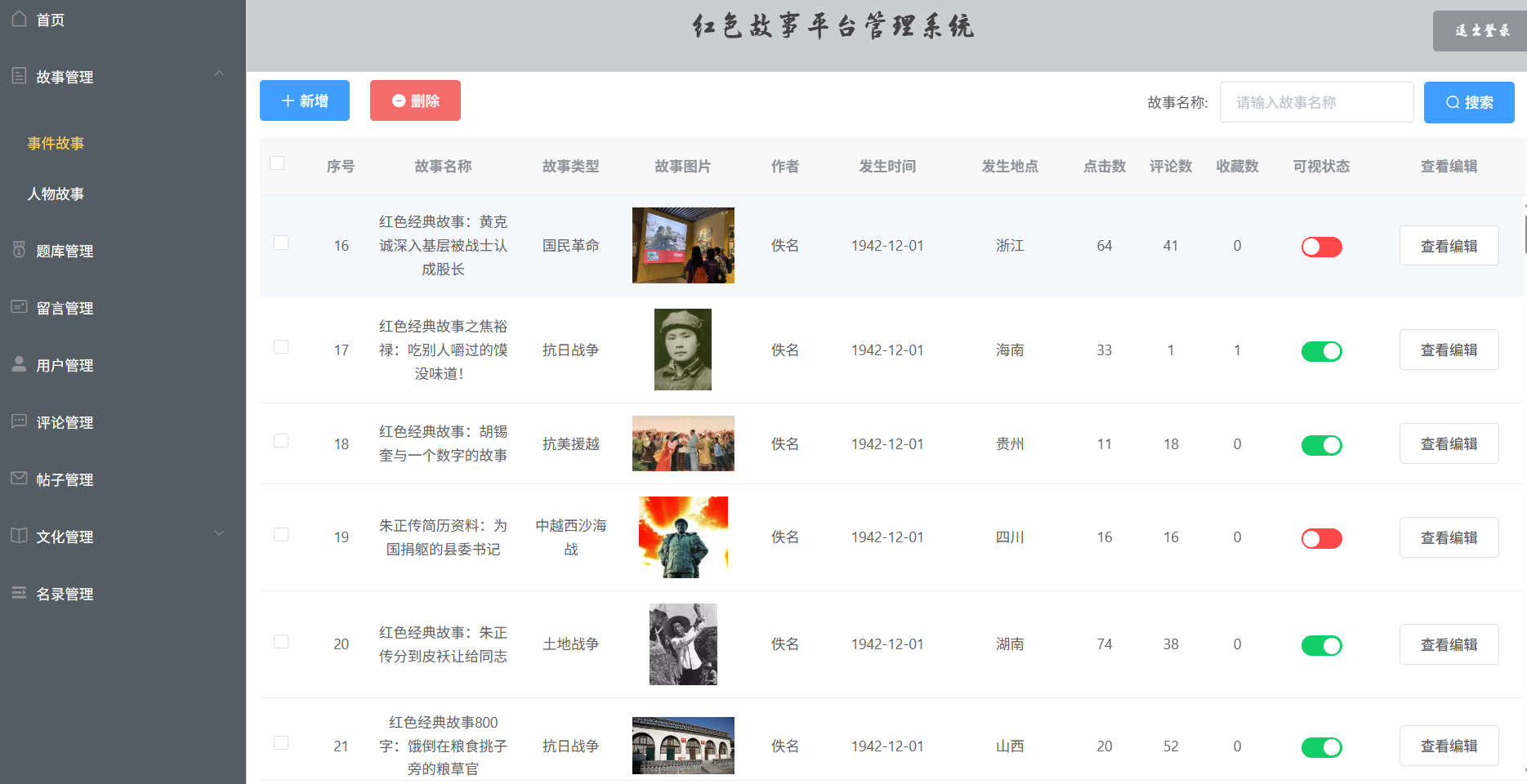Tick the checkbox for row 21

point(281,743)
